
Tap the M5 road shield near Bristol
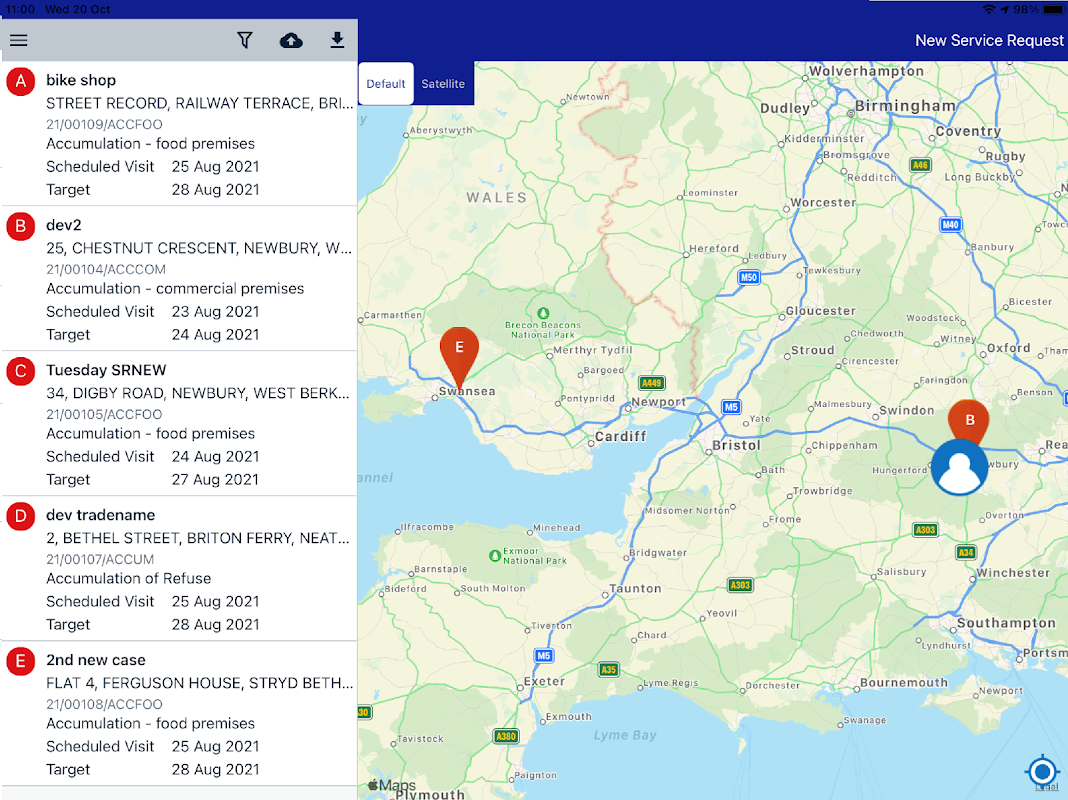click(x=731, y=407)
